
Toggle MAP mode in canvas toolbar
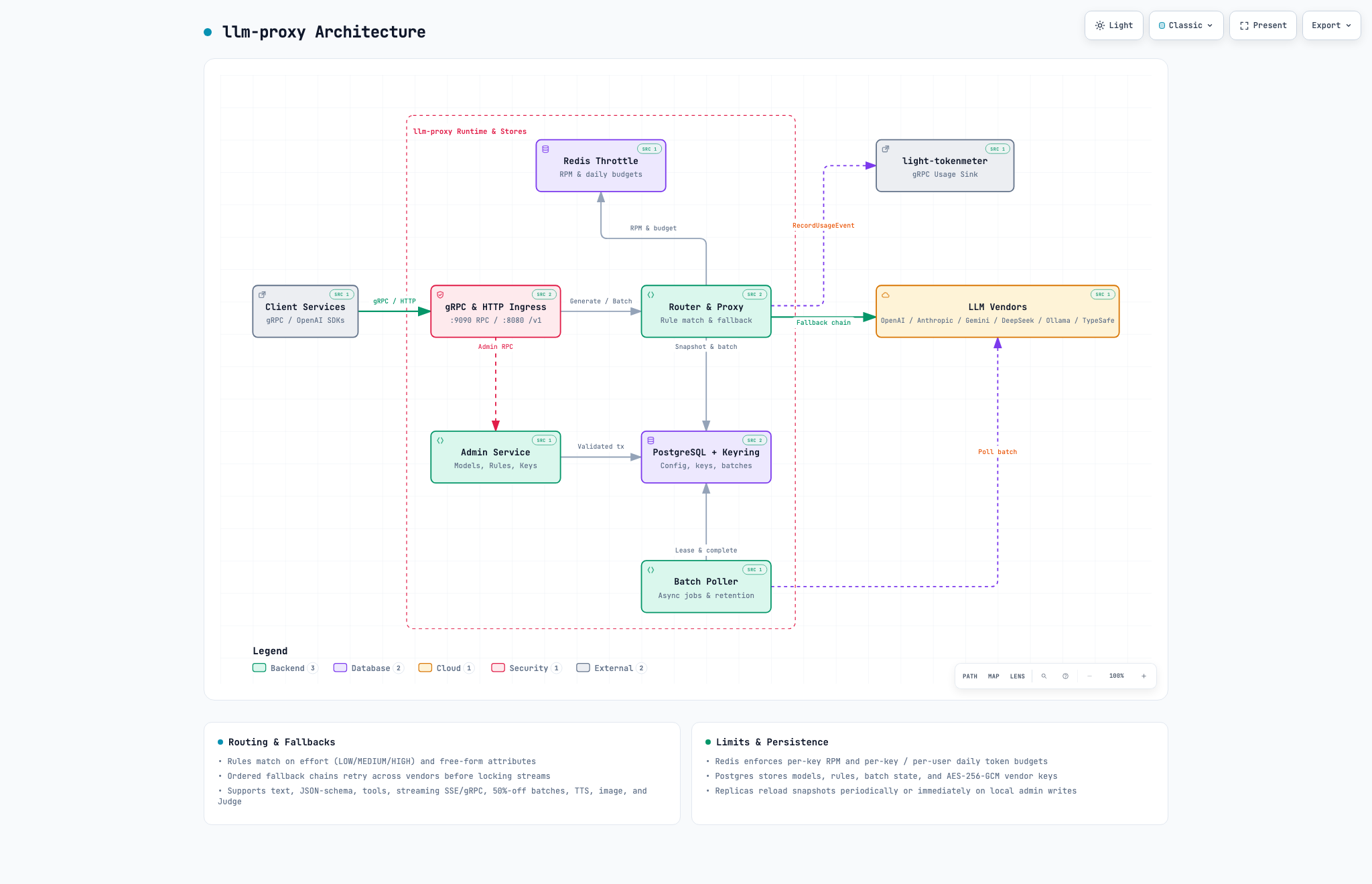tap(993, 676)
